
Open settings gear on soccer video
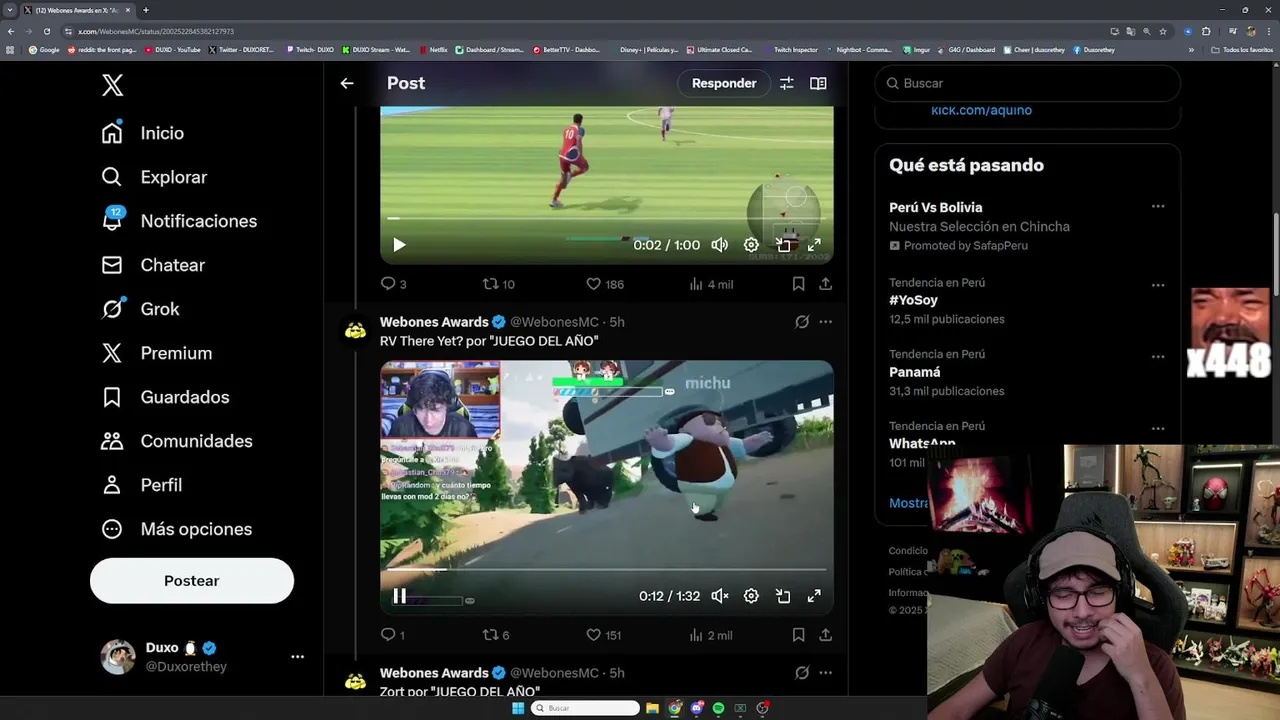point(751,245)
